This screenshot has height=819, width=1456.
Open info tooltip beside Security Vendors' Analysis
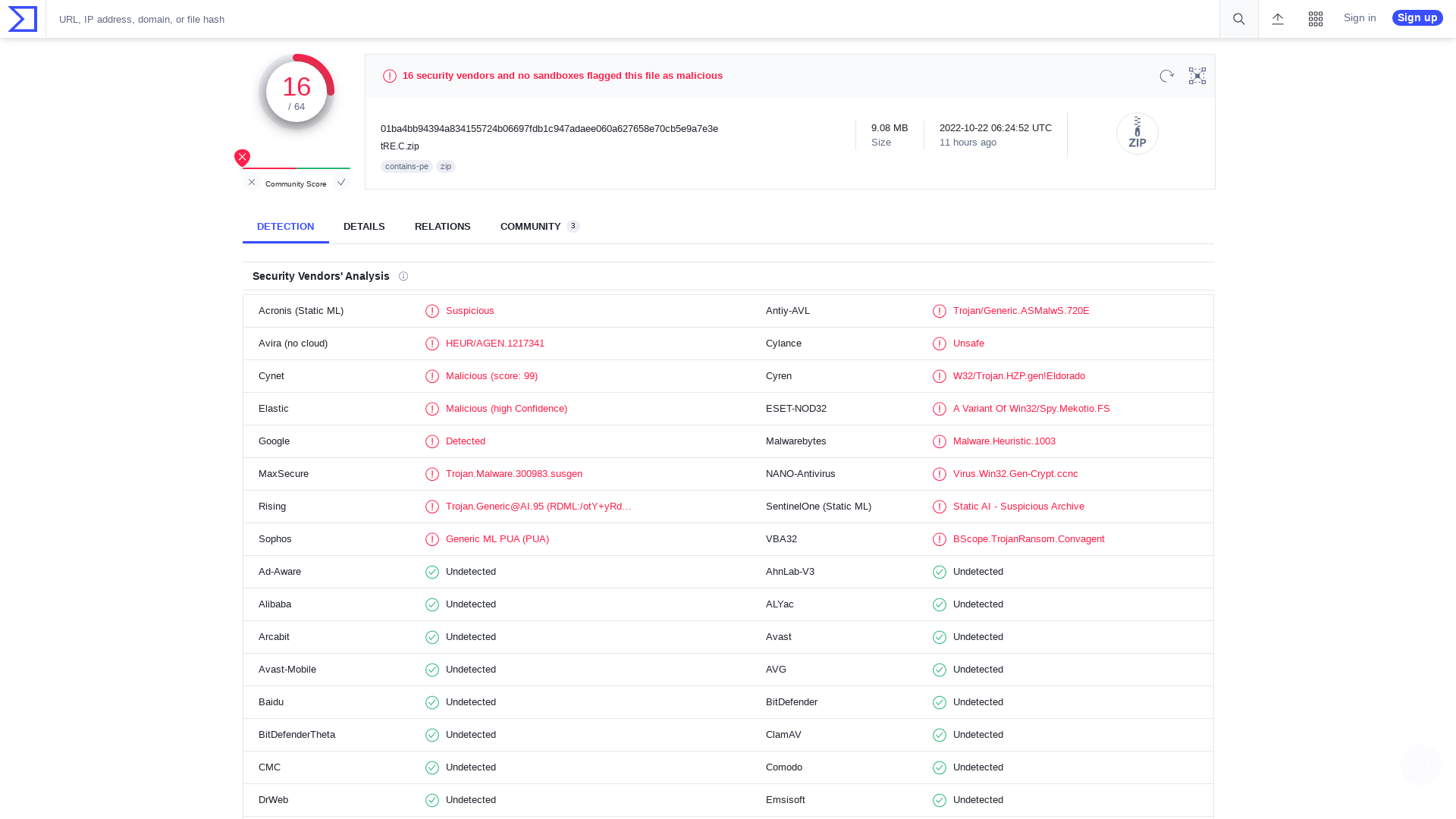pos(403,276)
